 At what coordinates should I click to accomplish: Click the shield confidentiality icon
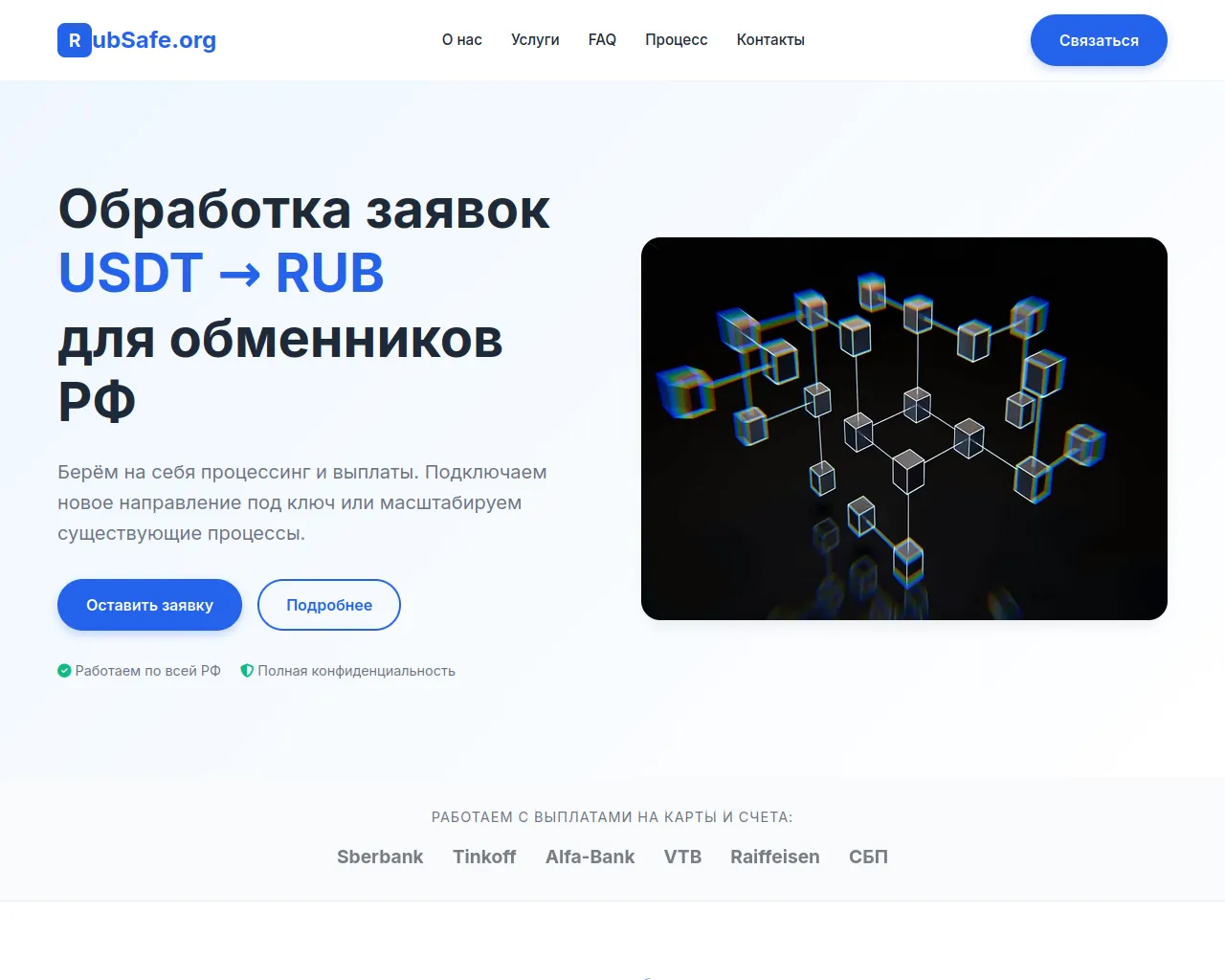click(x=247, y=671)
